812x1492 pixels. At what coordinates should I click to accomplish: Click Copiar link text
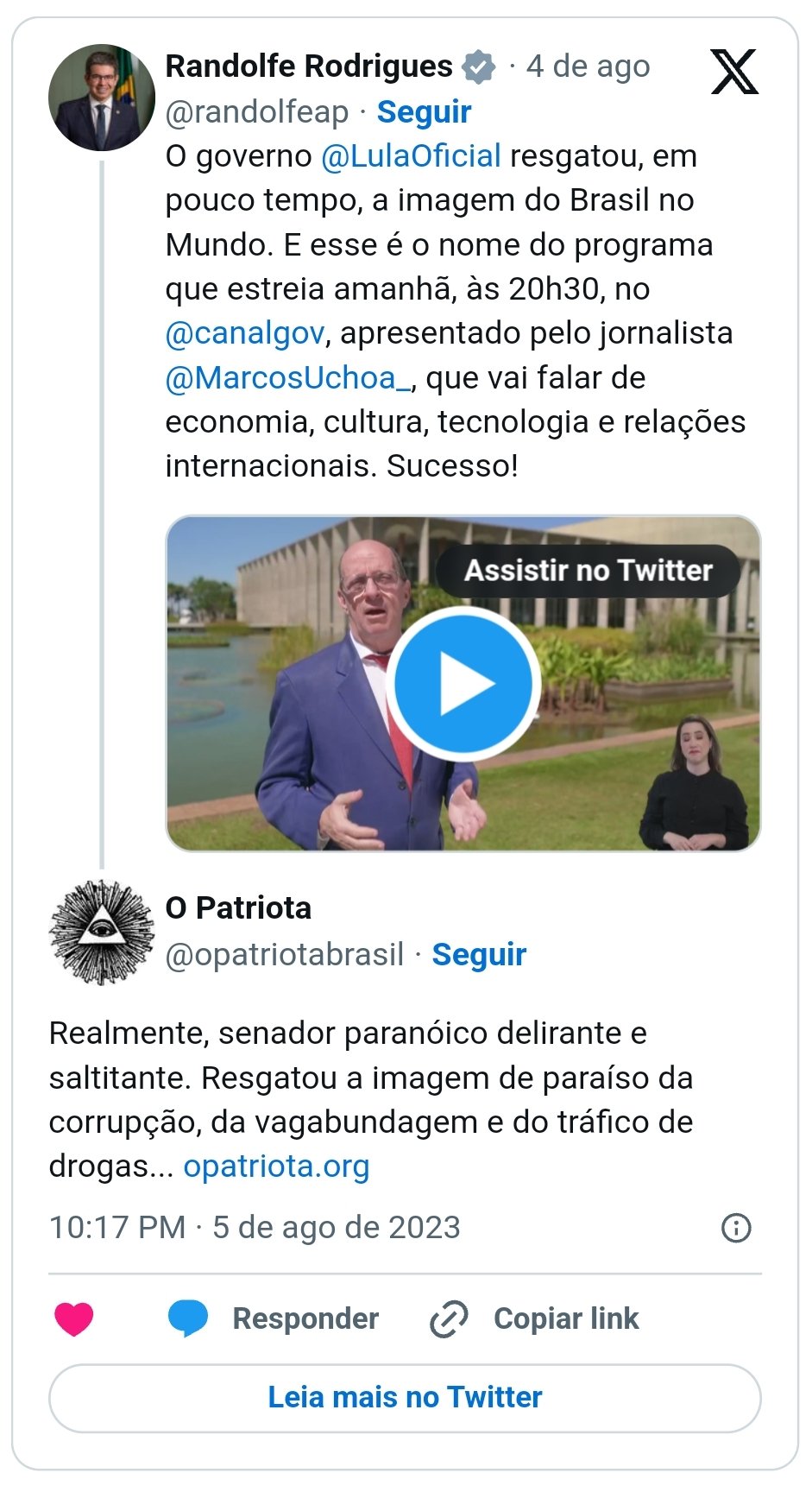[x=566, y=1318]
